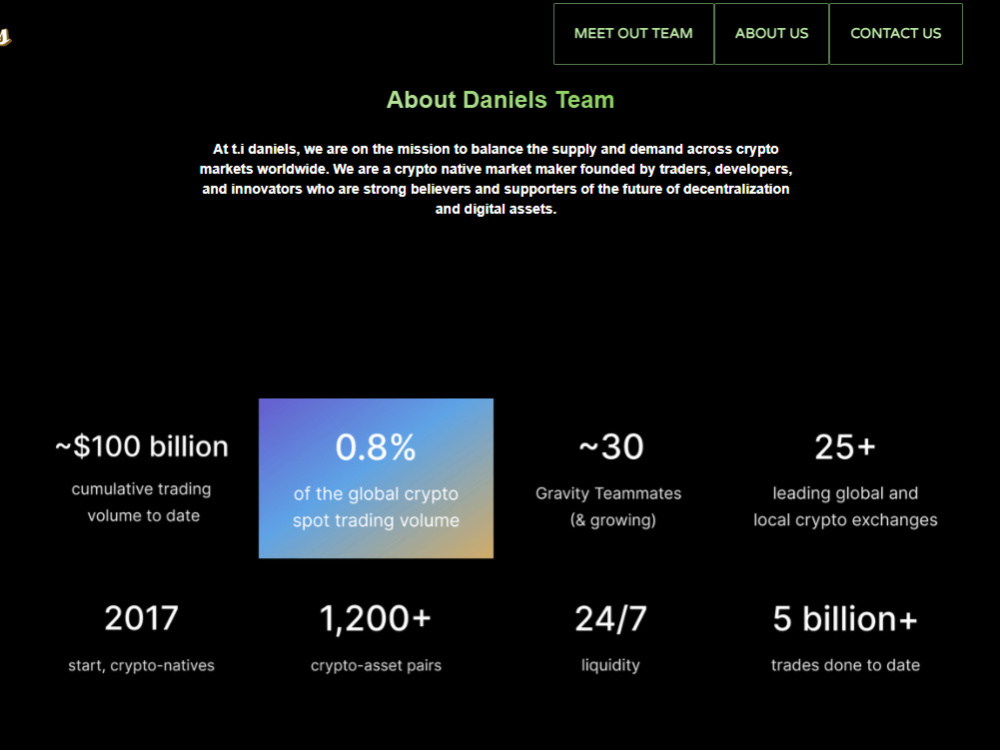Open the CONTACT US page
Screen dimensions: 1000x750
pyautogui.click(x=895, y=34)
